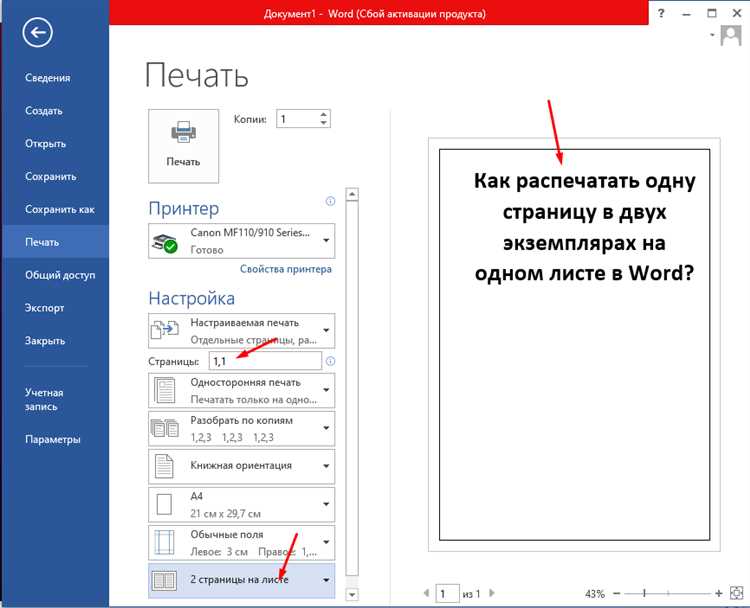Click the settings scrollbar down arrow

coord(352,595)
